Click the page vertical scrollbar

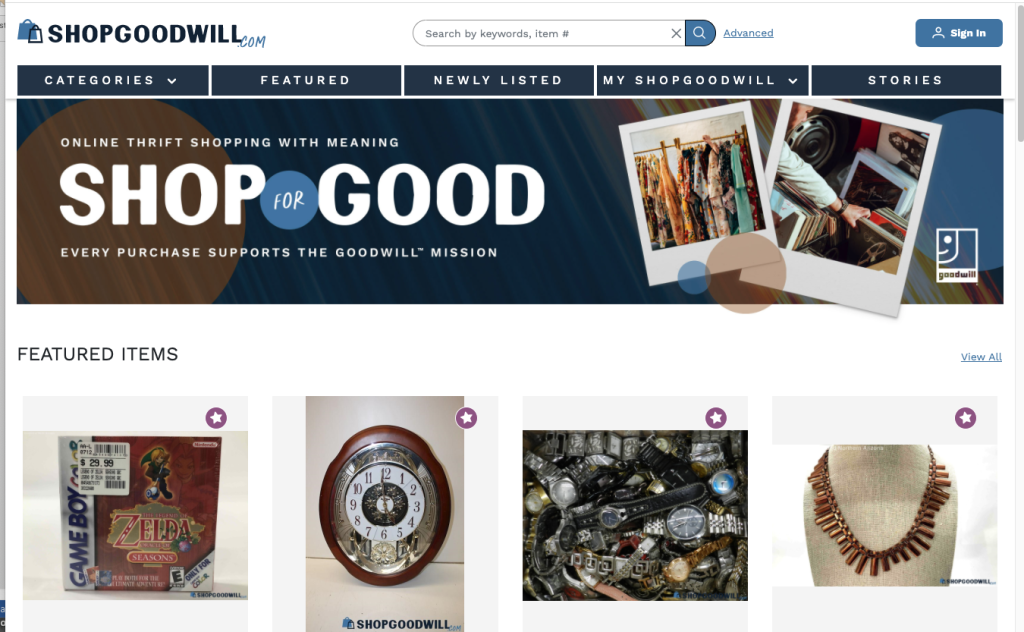coord(1021,72)
